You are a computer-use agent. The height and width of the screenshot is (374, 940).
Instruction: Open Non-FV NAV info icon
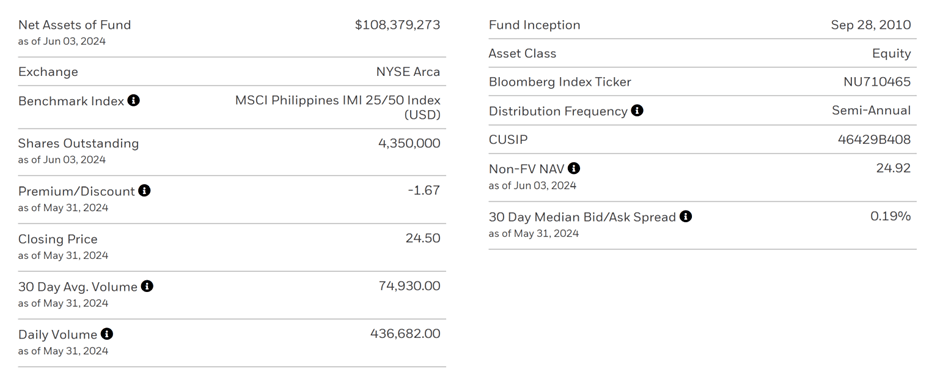click(x=574, y=168)
